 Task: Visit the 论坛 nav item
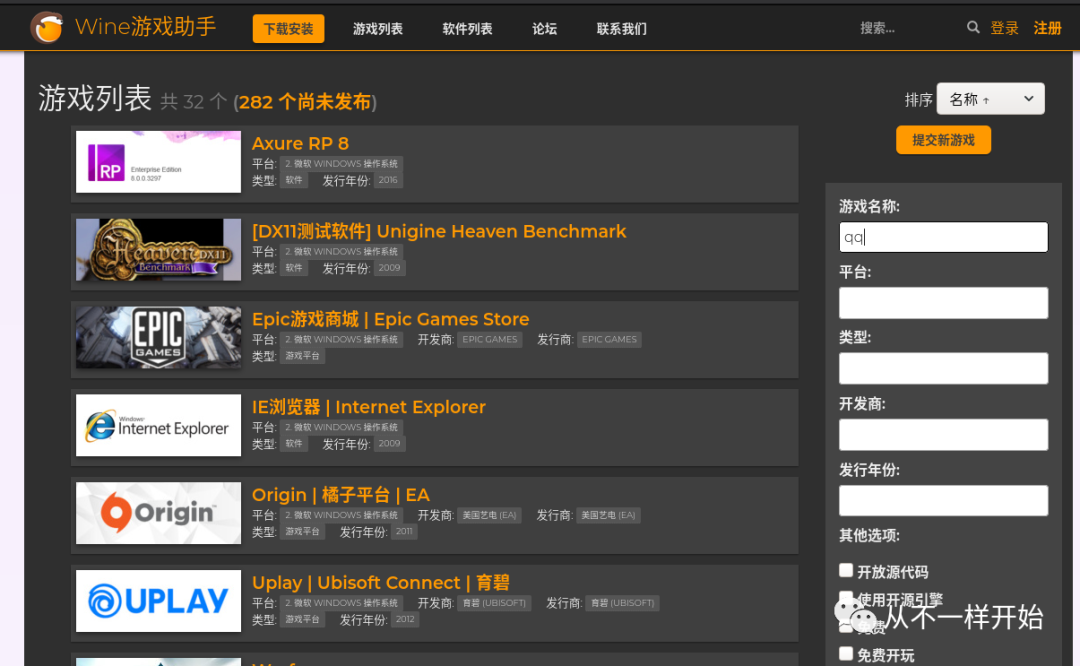545,29
